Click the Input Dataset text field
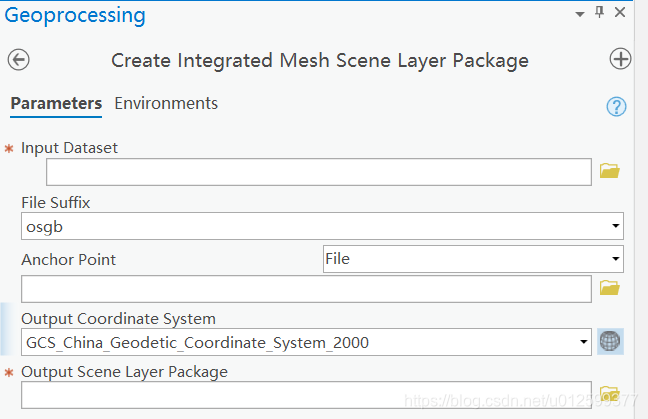The width and height of the screenshot is (648, 419). (x=318, y=172)
